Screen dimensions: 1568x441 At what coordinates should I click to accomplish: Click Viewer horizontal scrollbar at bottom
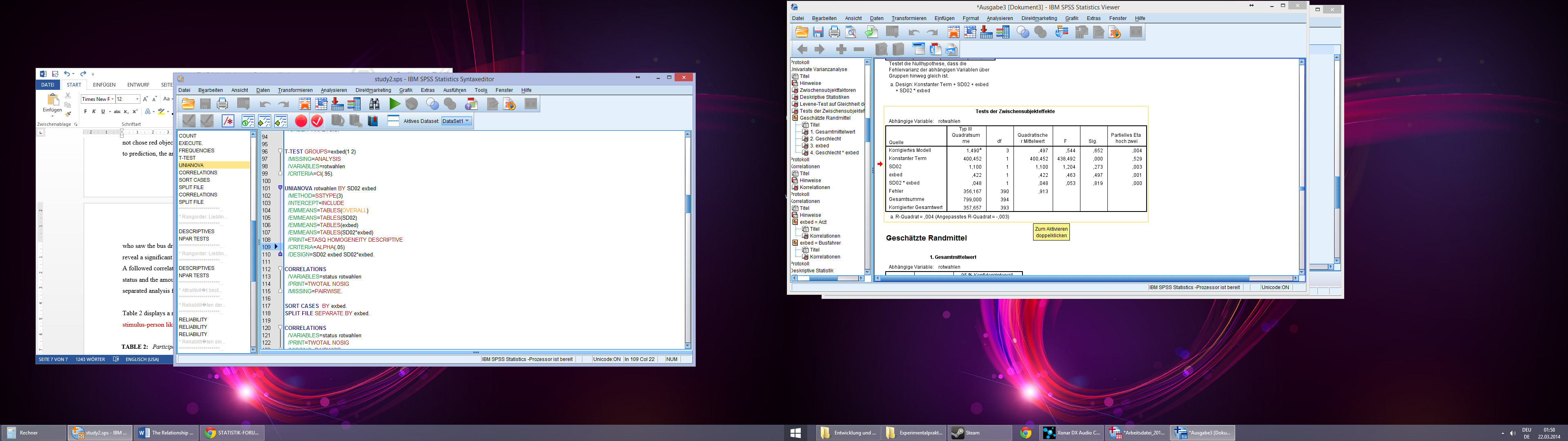point(1087,278)
